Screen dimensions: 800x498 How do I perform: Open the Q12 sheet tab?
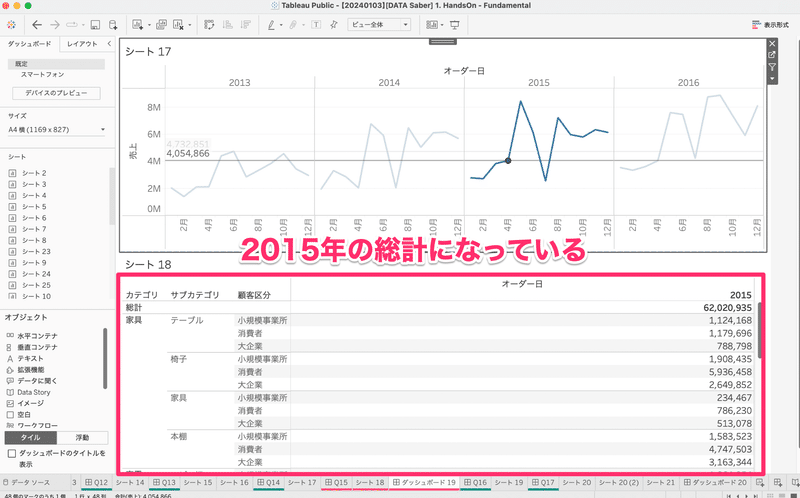click(96, 482)
